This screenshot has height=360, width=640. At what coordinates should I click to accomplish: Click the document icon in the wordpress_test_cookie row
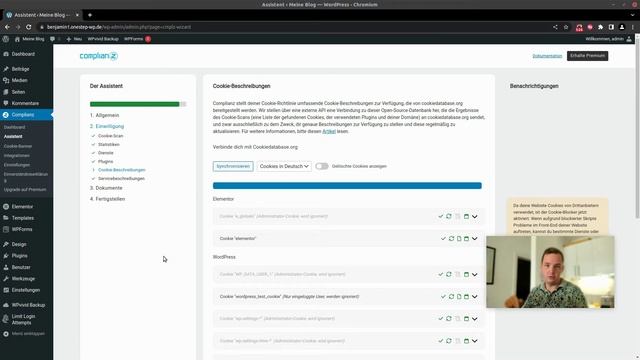click(459, 297)
